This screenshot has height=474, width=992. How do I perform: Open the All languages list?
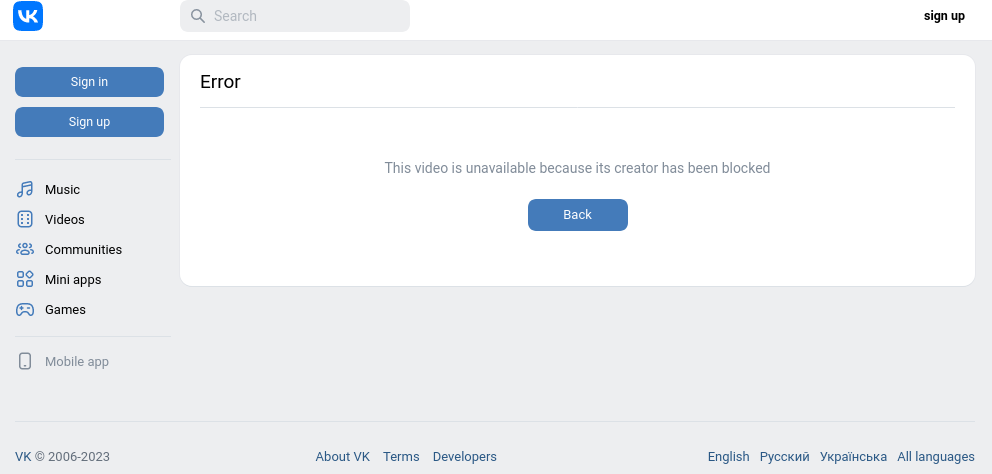pos(935,457)
